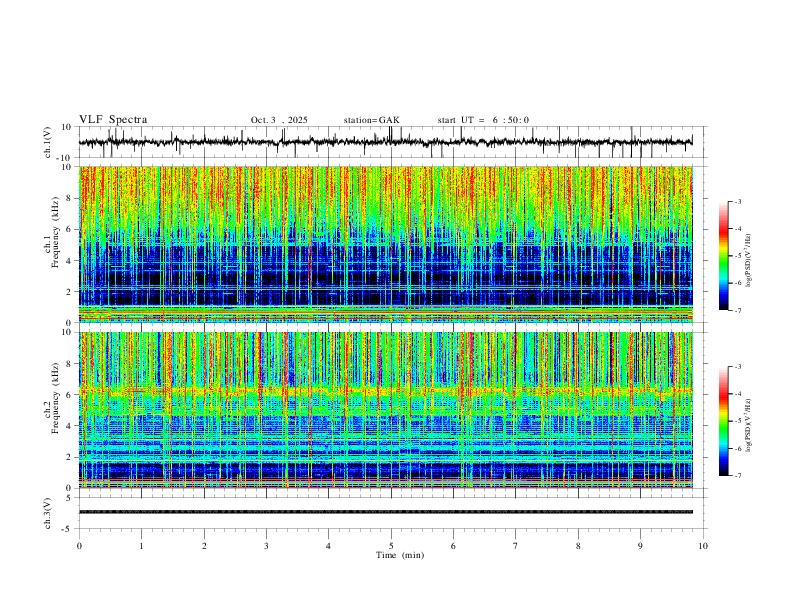Click the 'station=GAK' label
Image resolution: width=792 pixels, height=612 pixels.
(x=371, y=120)
